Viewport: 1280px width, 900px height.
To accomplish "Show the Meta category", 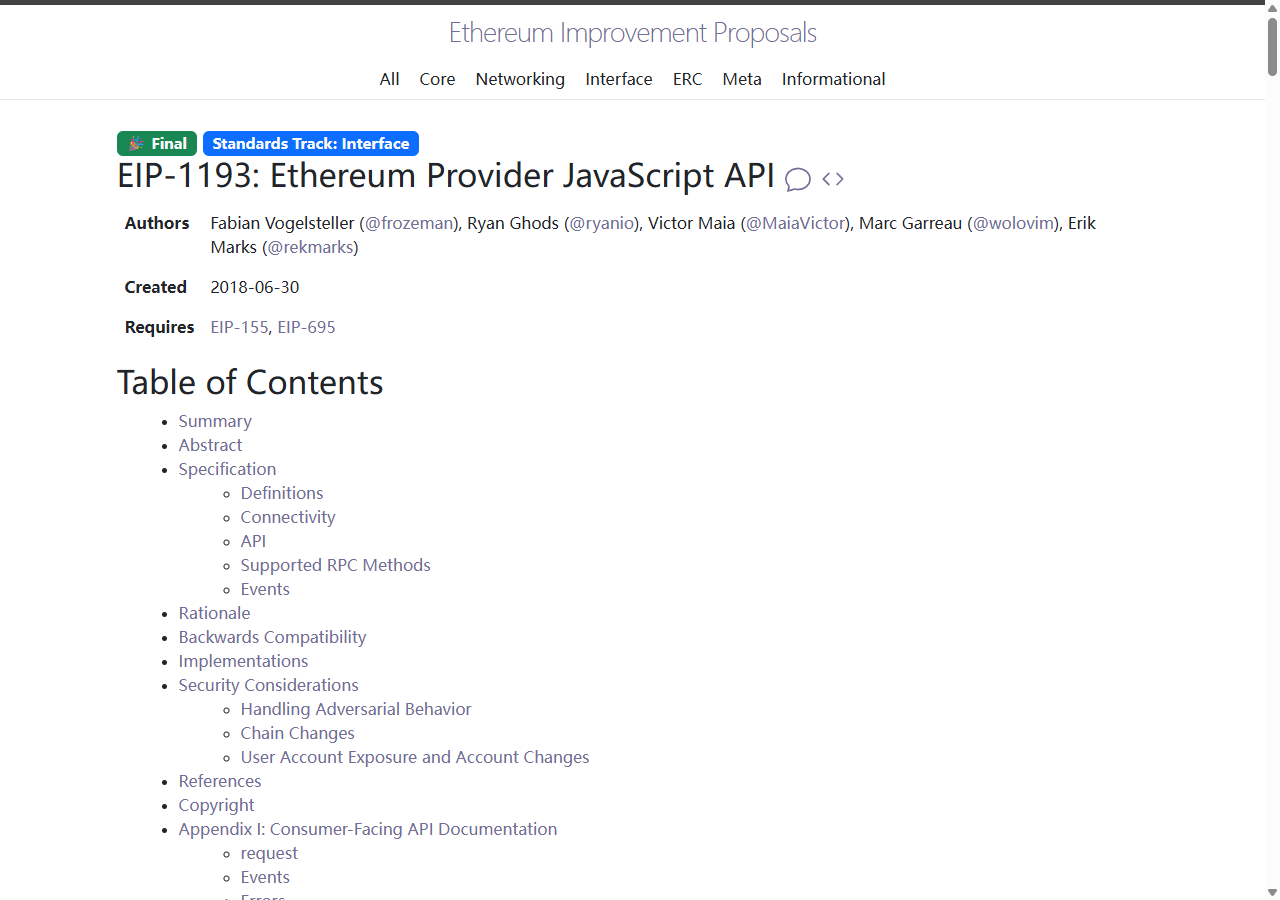I will click(x=742, y=79).
